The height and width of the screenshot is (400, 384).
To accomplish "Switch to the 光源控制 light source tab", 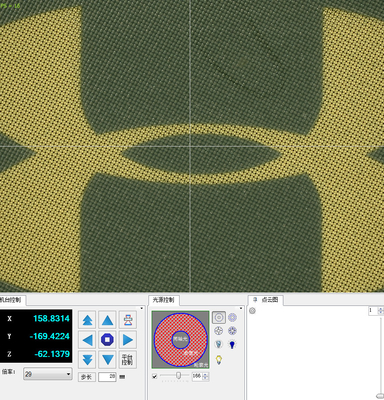I will click(164, 300).
